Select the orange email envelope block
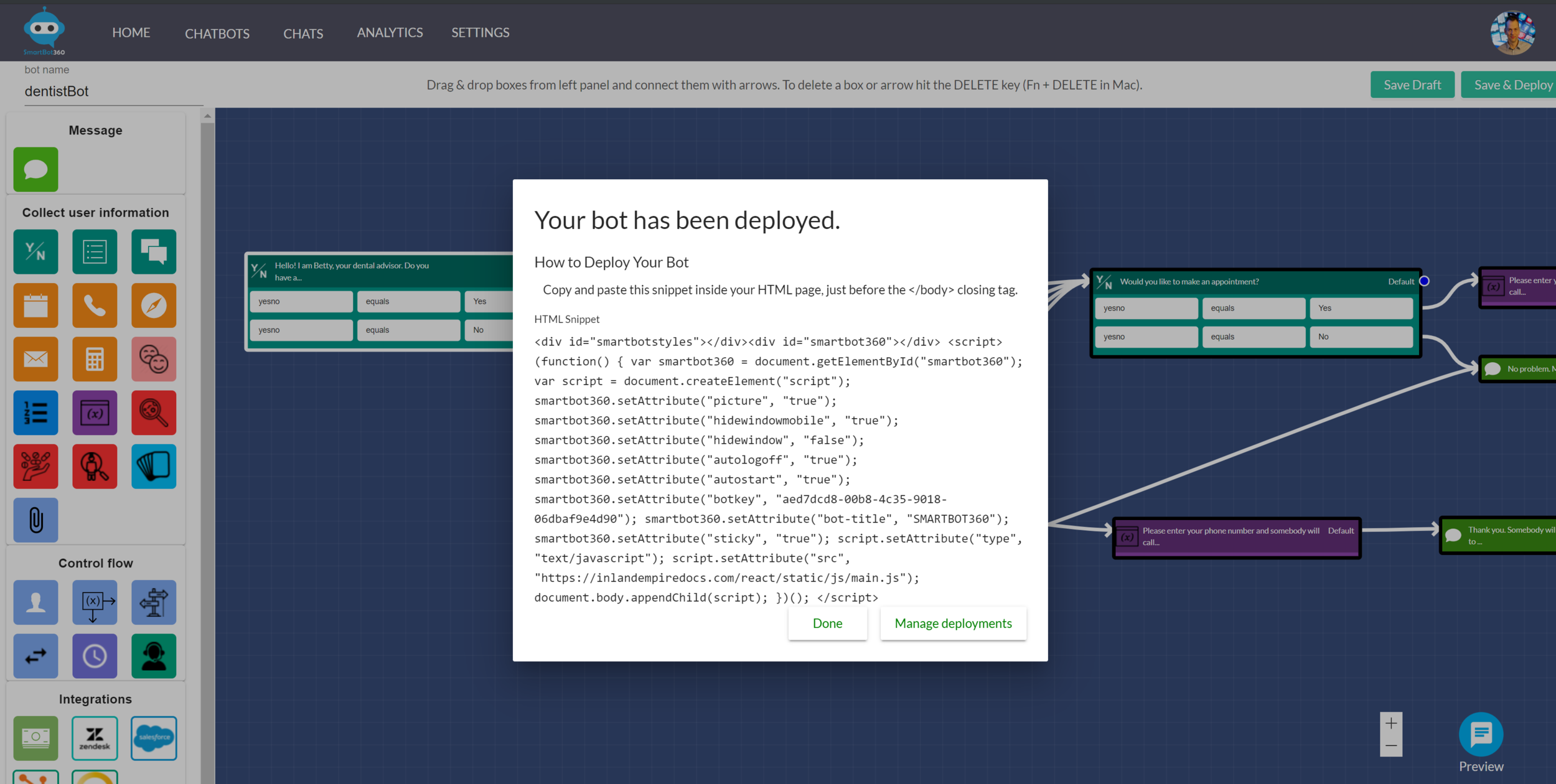1556x784 pixels. click(x=35, y=359)
